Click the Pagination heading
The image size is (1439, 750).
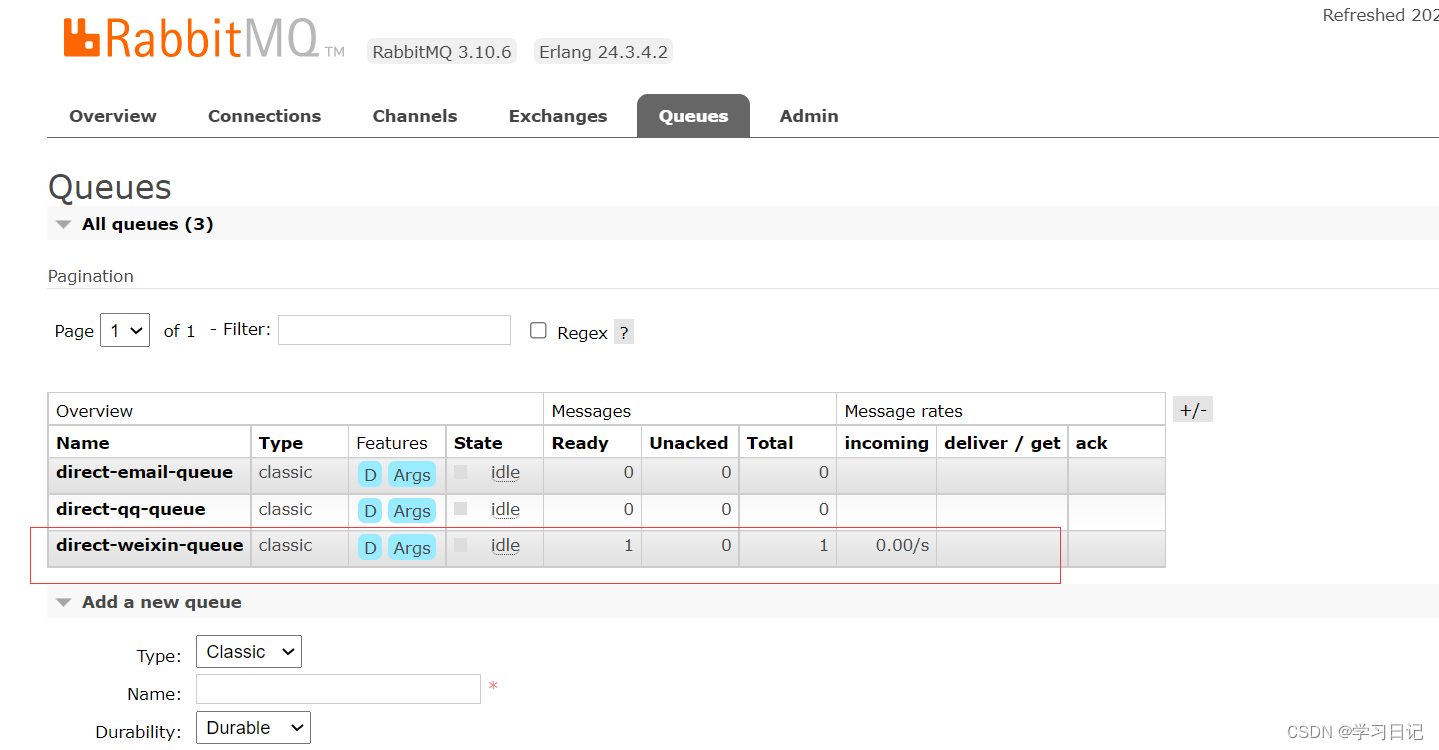(91, 276)
